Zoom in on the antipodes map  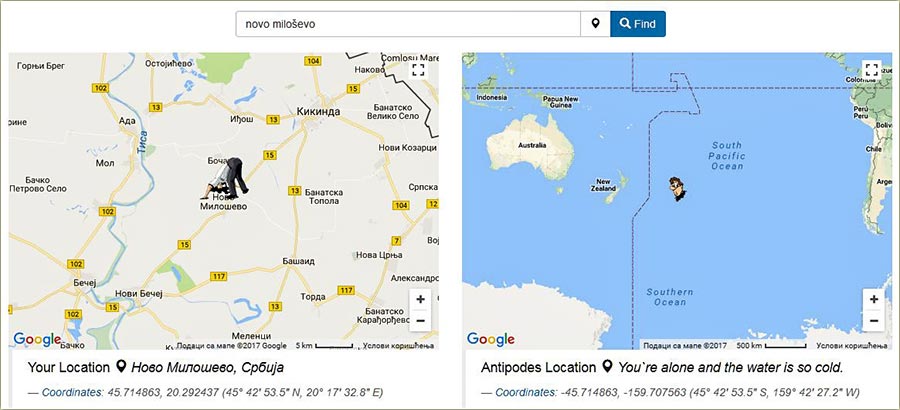pyautogui.click(x=874, y=299)
